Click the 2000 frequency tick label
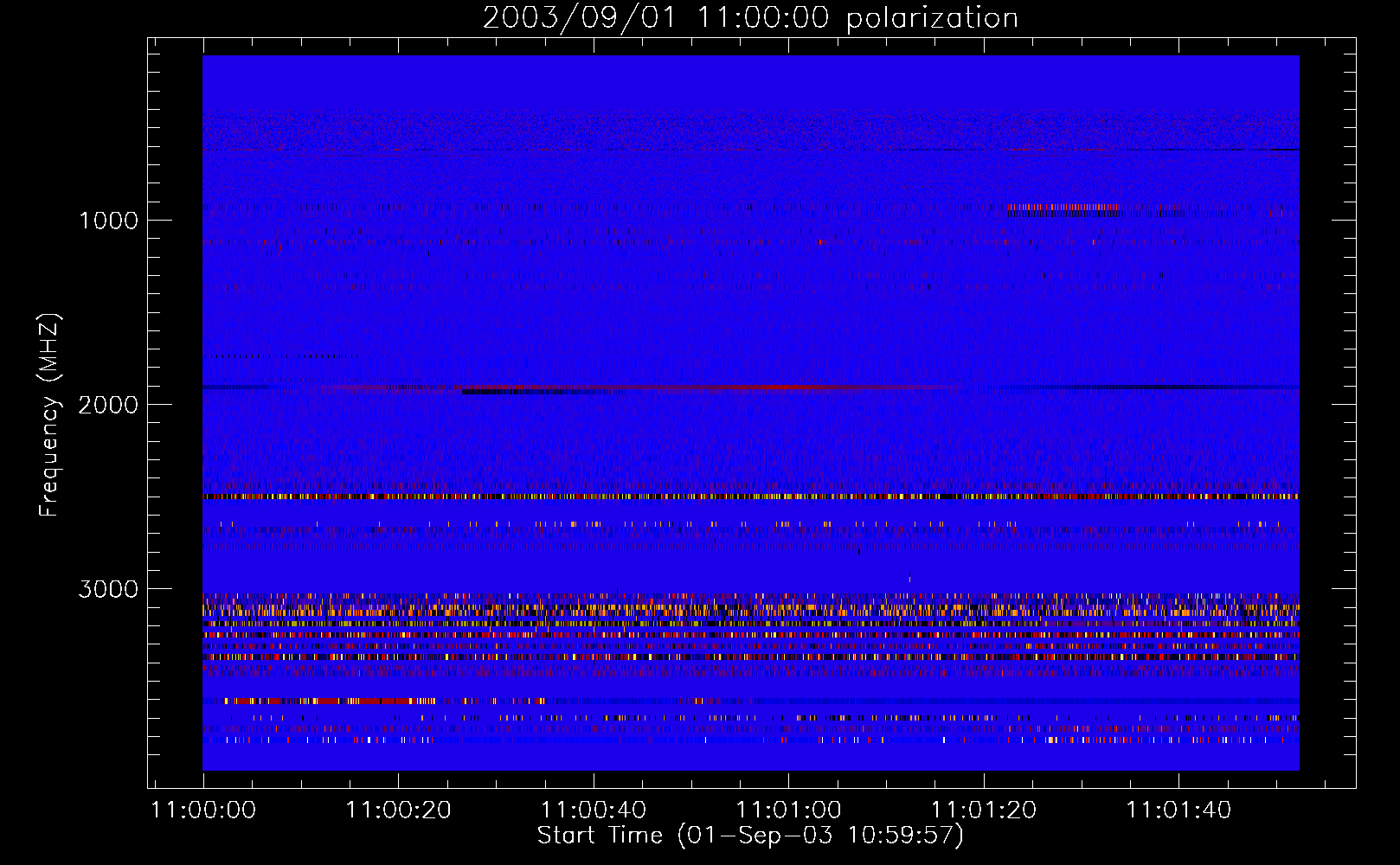Screen dimensions: 1400x865 [108, 405]
